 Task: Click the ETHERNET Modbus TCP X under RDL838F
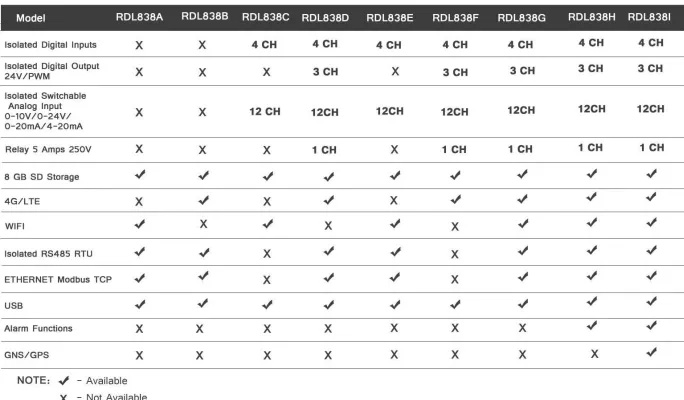(x=454, y=279)
